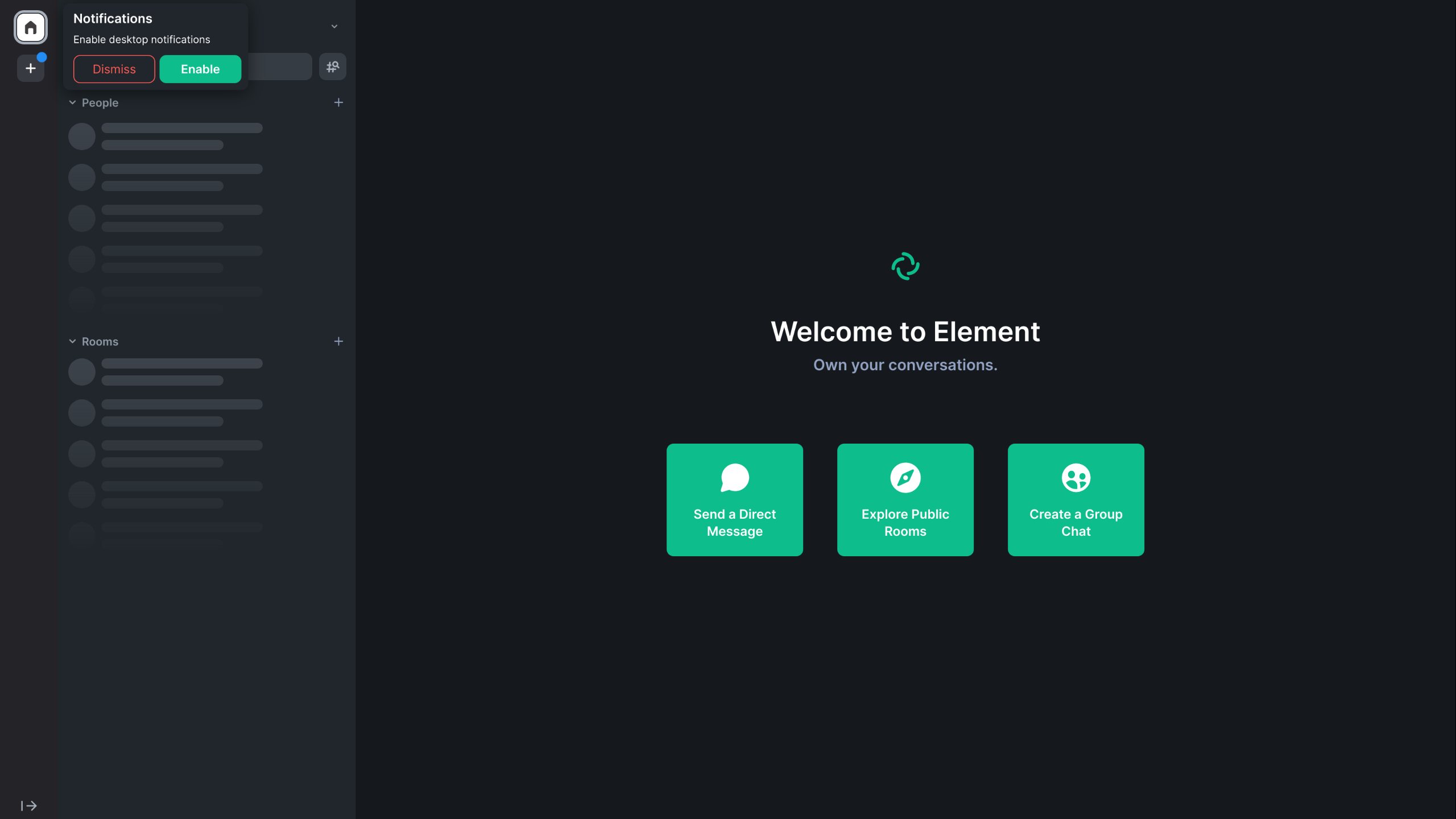Start a chat via the People plus icon
This screenshot has height=819, width=1456.
pos(339,102)
